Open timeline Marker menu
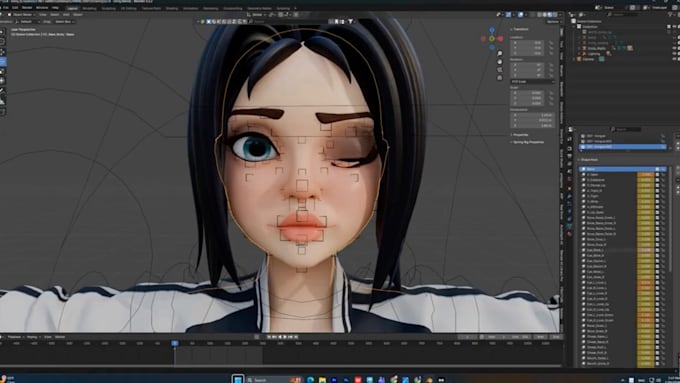This screenshot has width=680, height=383. coord(60,337)
